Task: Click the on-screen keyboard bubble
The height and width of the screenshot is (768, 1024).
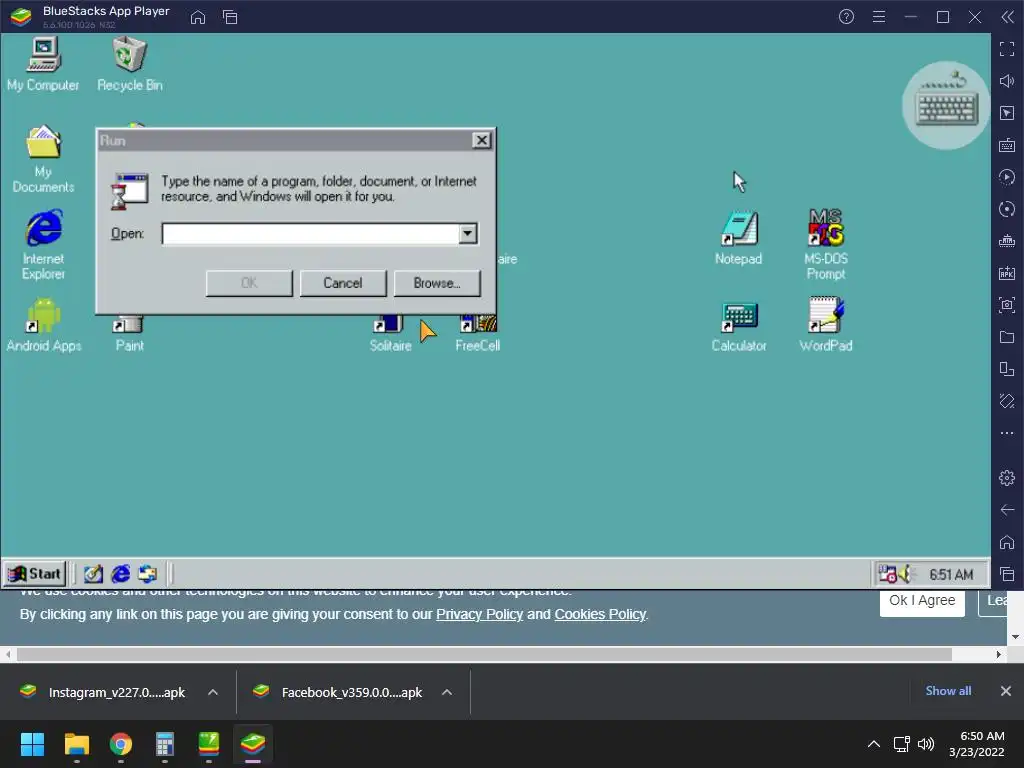Action: click(946, 106)
